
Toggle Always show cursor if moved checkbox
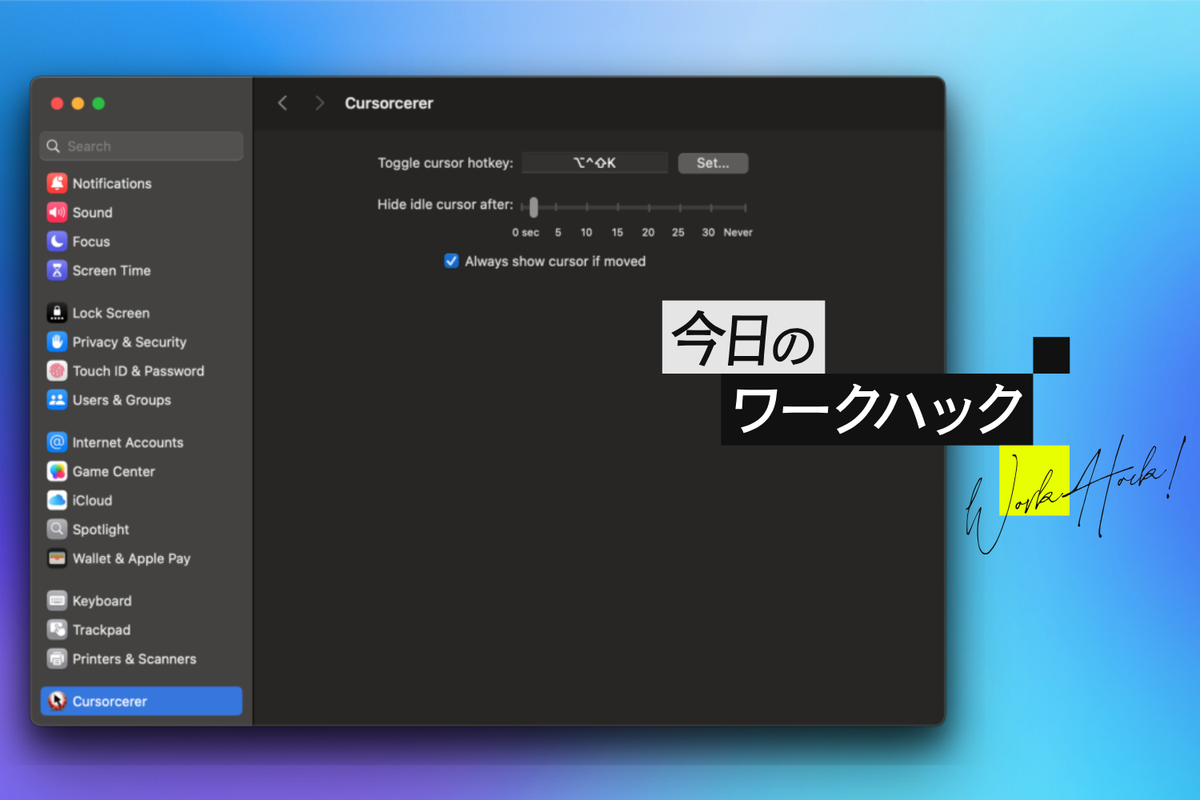(451, 261)
